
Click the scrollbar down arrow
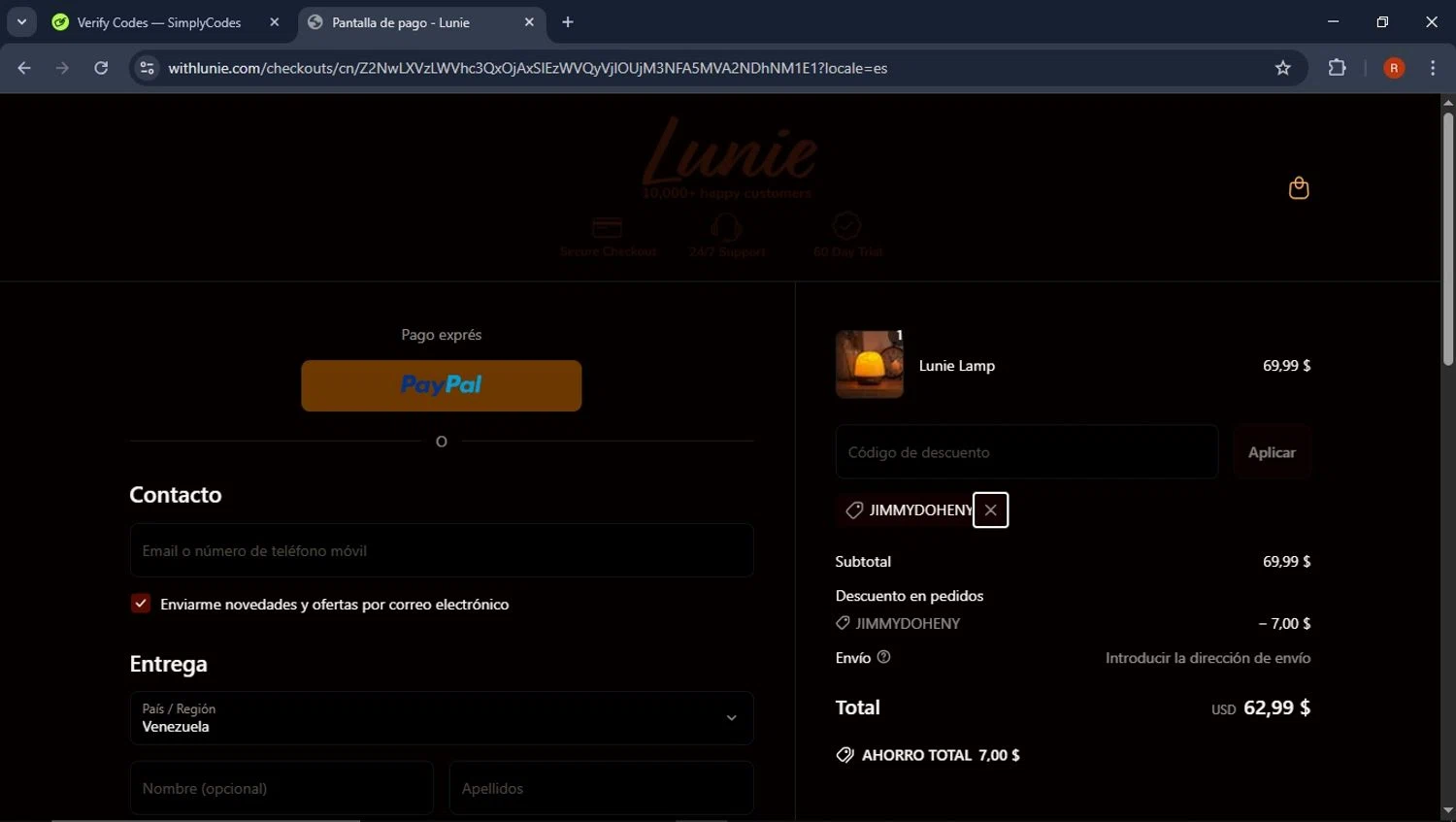click(x=1447, y=810)
